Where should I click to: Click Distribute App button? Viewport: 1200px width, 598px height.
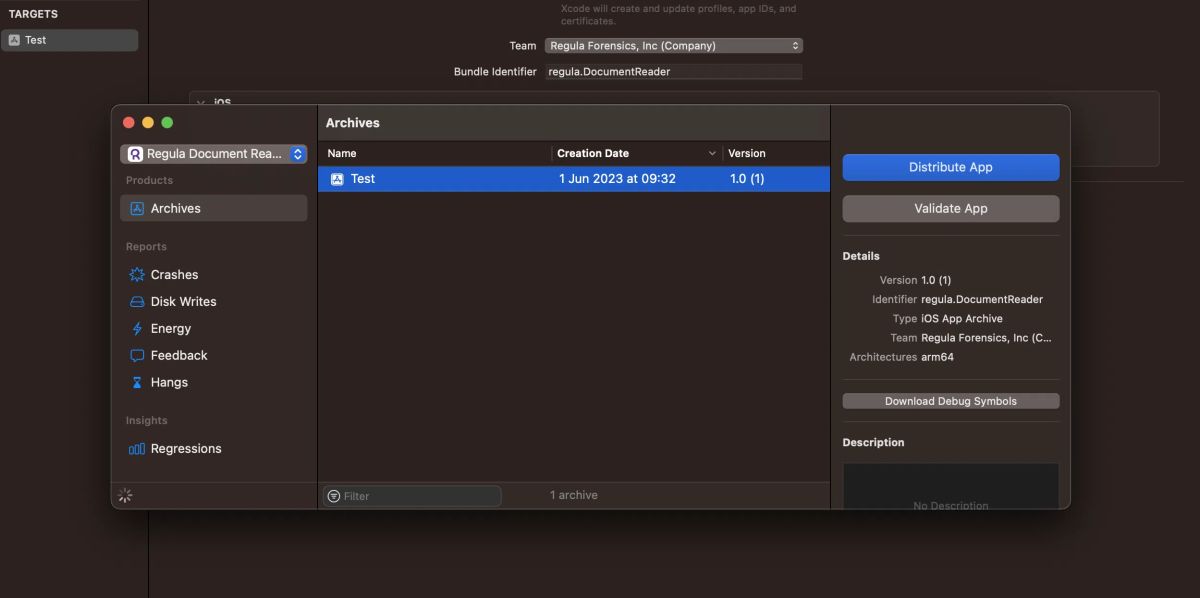pyautogui.click(x=951, y=167)
